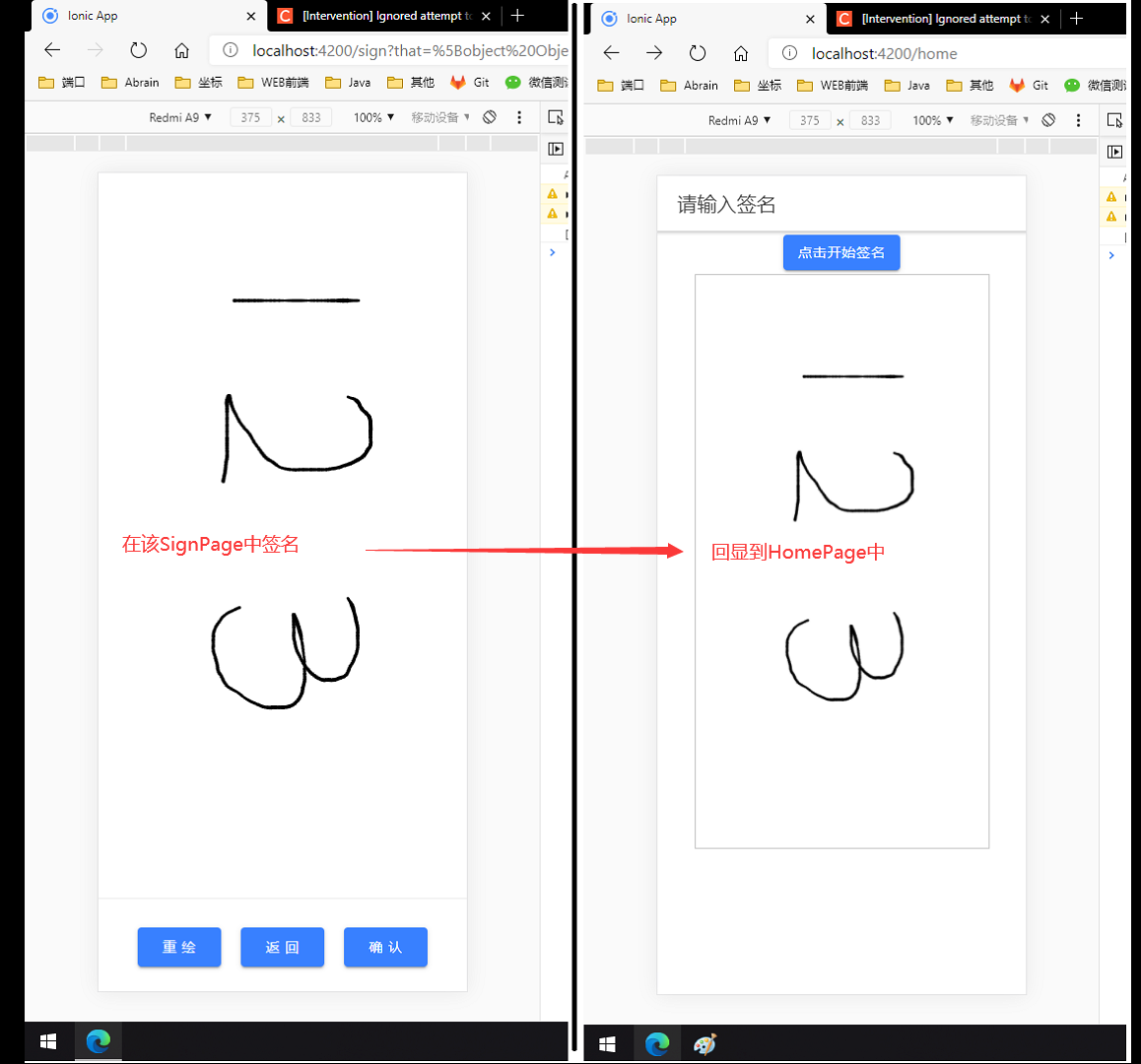Go to home page in left browser
Screen dimensions: 1141x1064
[182, 50]
